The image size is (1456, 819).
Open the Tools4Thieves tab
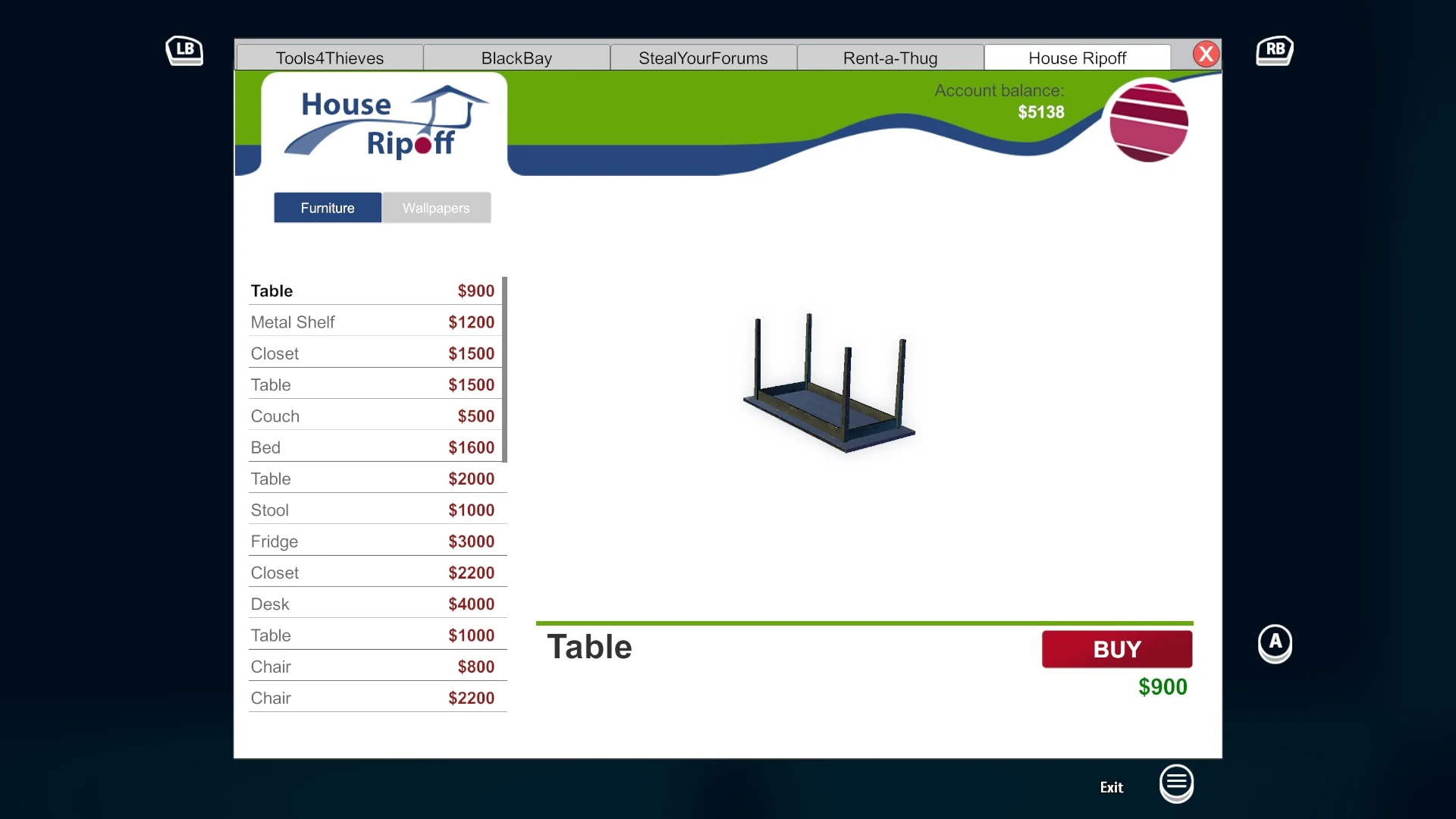point(330,58)
